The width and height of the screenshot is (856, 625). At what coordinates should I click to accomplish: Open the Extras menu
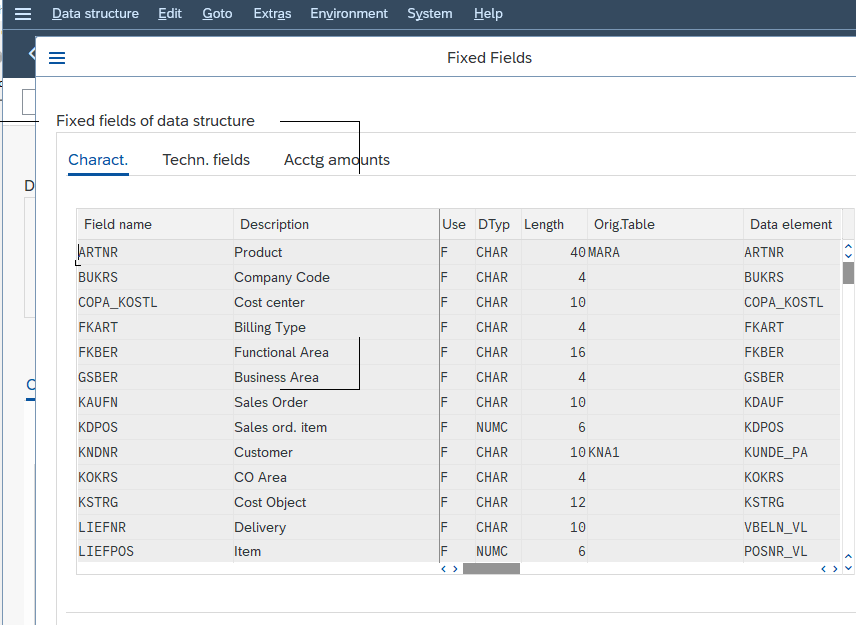(x=272, y=14)
